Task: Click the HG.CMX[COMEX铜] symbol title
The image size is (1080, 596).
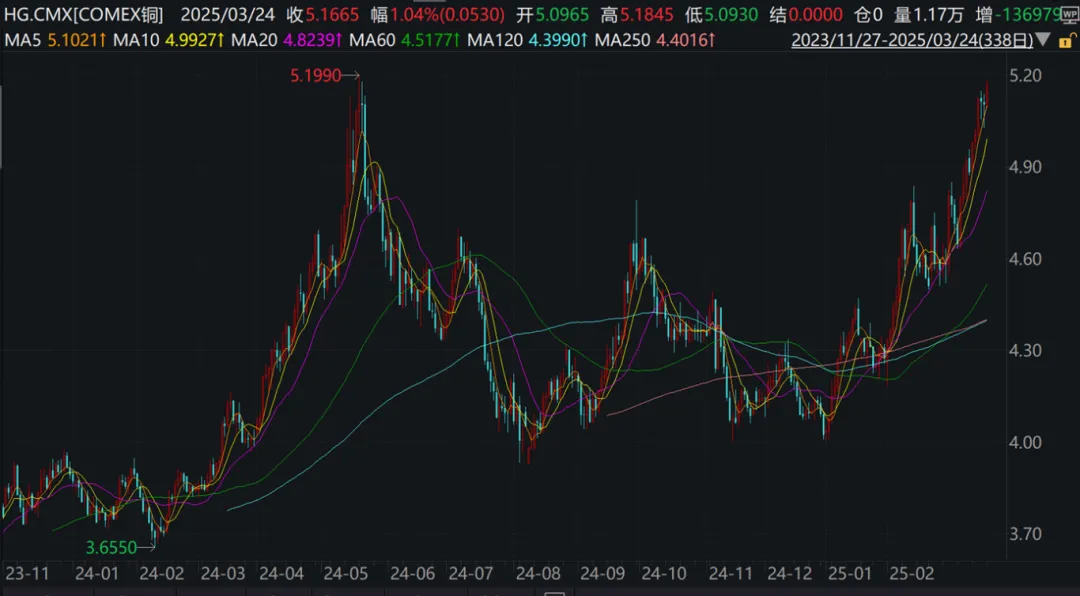Action: 83,14
